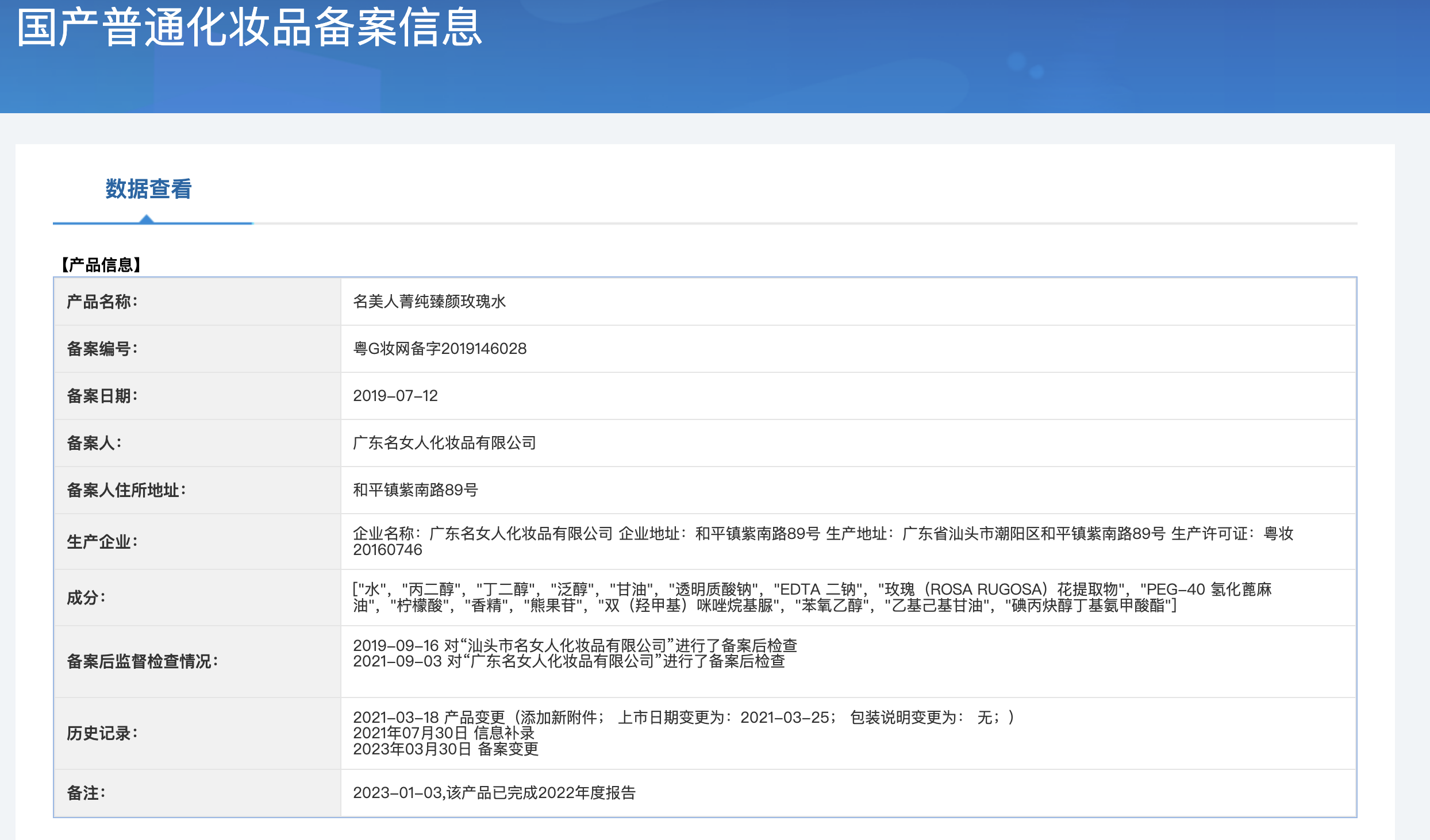Select the remark 2023-01-03 年度报告 text
This screenshot has height=840, width=1430.
click(x=494, y=793)
